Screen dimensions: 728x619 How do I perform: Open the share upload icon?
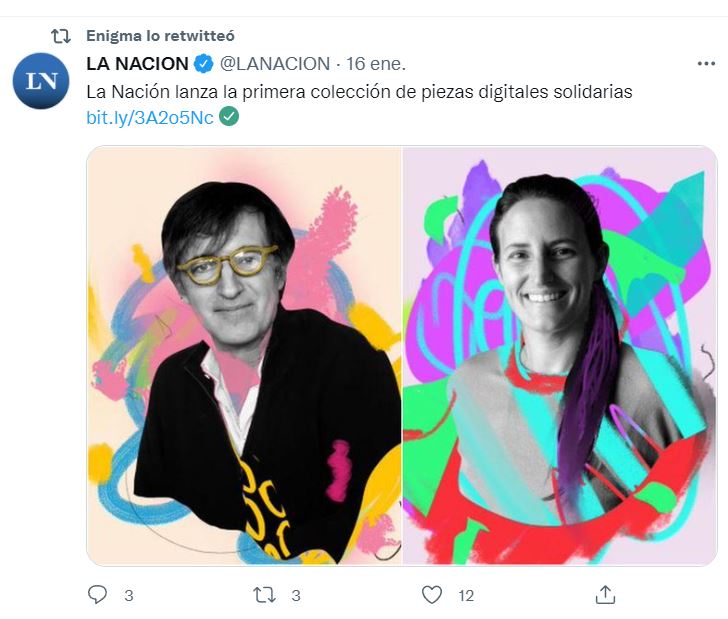[605, 595]
